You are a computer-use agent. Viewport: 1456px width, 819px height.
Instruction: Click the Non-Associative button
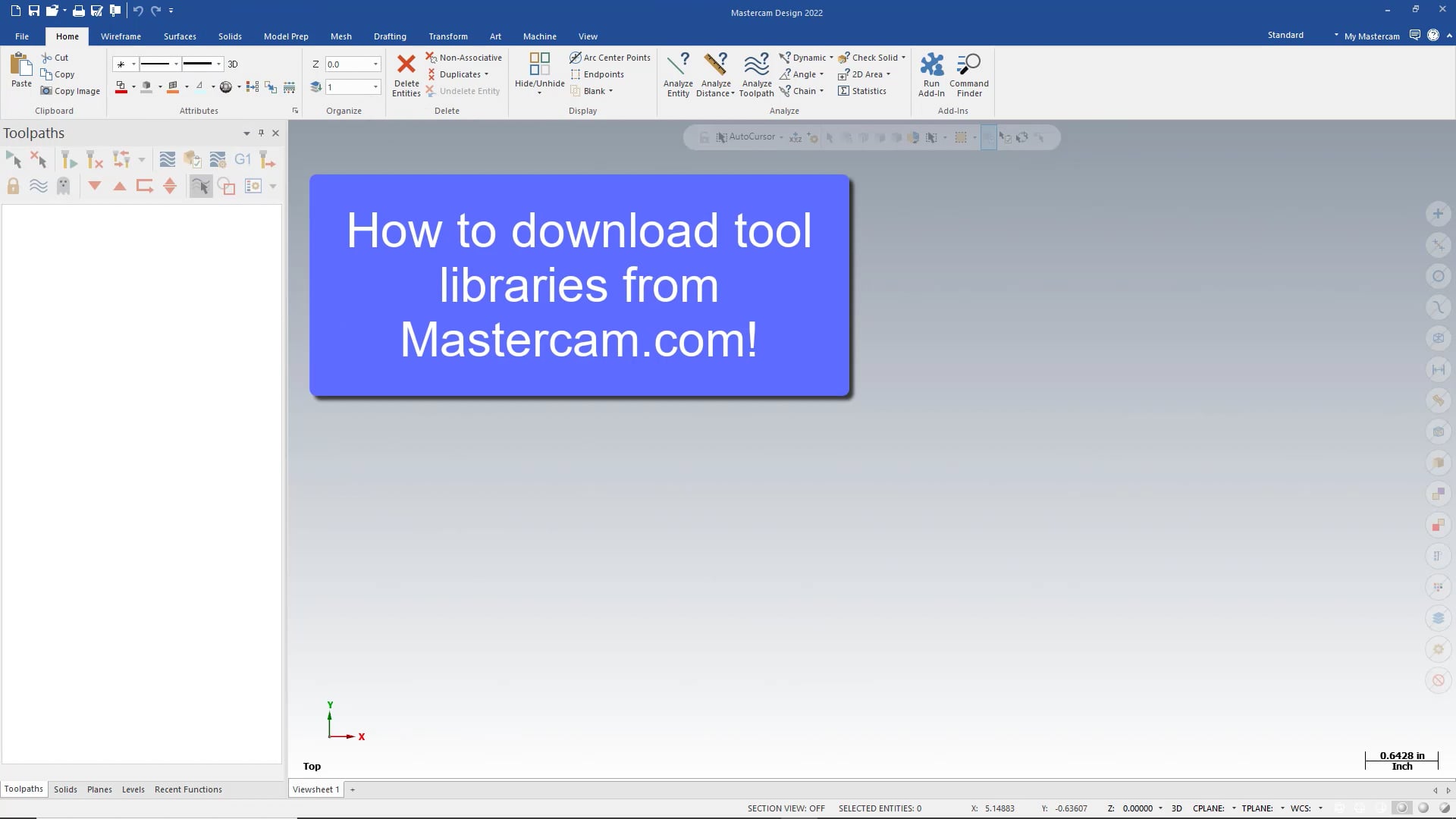(x=463, y=58)
